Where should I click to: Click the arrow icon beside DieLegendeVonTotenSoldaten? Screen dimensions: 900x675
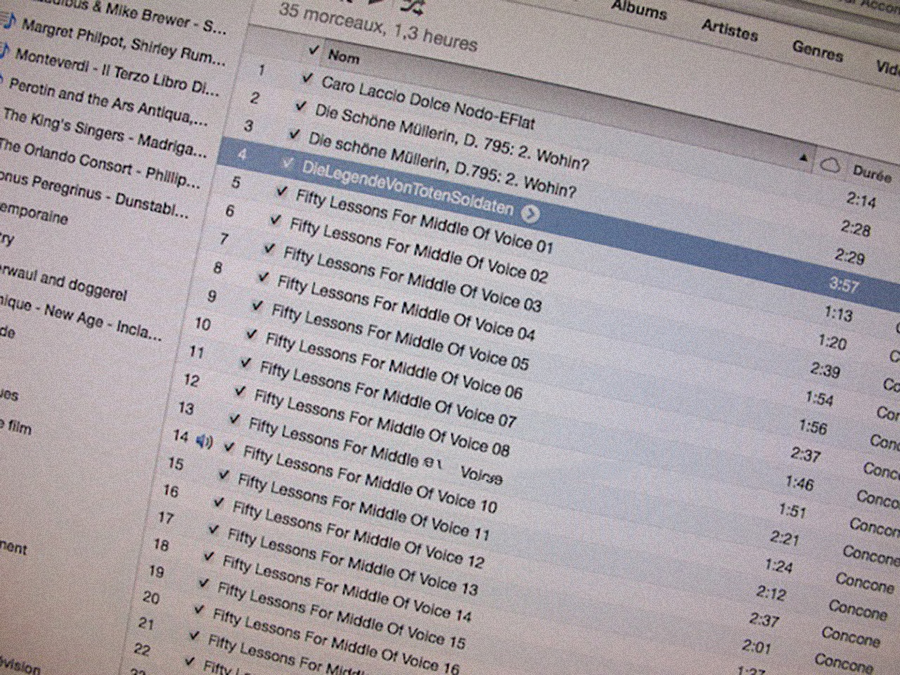[x=530, y=212]
